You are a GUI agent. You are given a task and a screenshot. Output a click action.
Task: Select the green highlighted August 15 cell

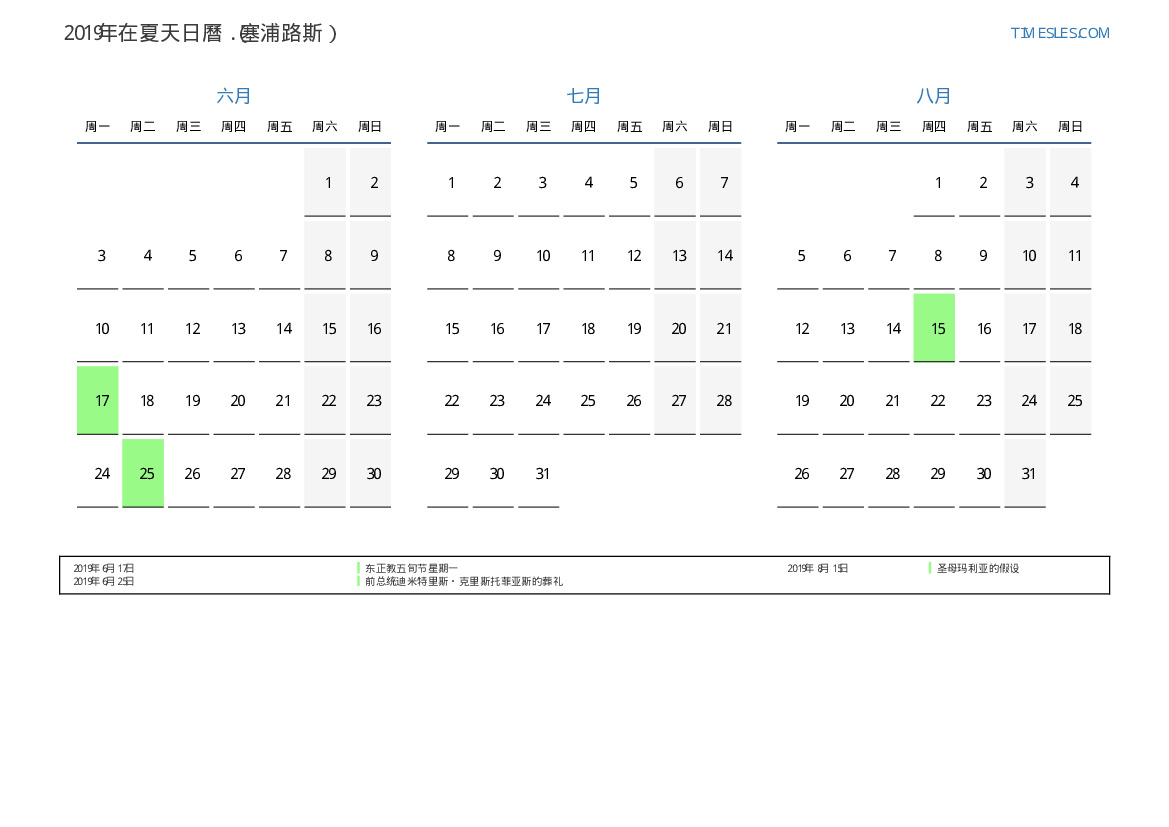point(934,328)
